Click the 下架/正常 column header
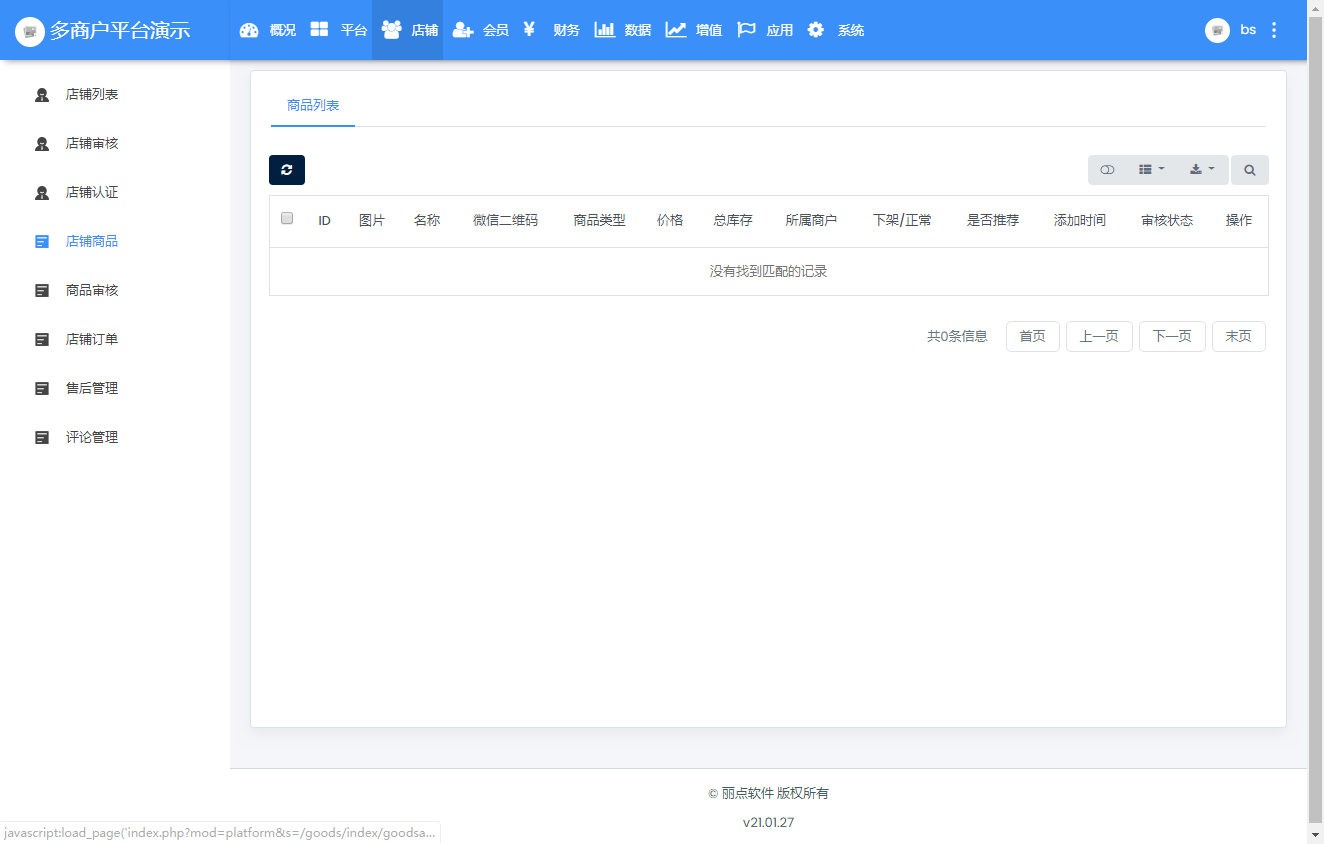The image size is (1324, 844). pyautogui.click(x=902, y=220)
